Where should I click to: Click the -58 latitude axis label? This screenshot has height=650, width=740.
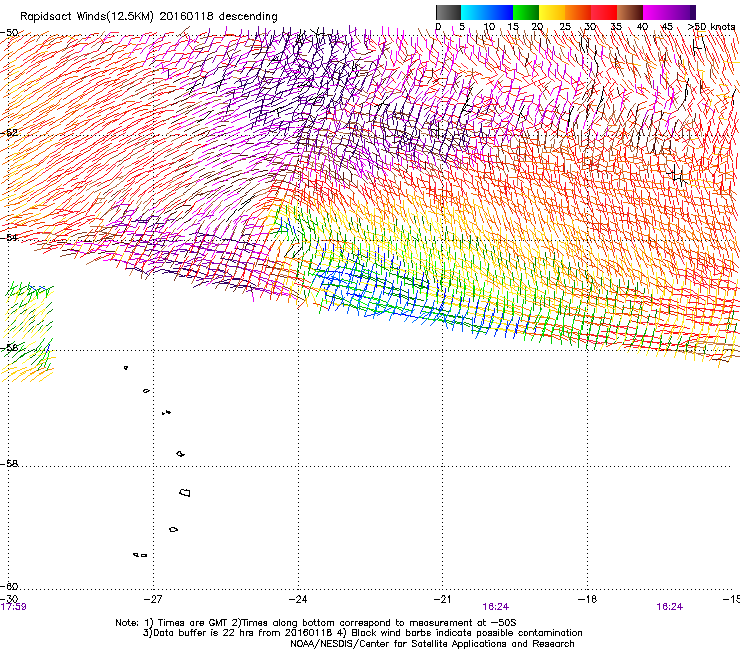[9, 464]
